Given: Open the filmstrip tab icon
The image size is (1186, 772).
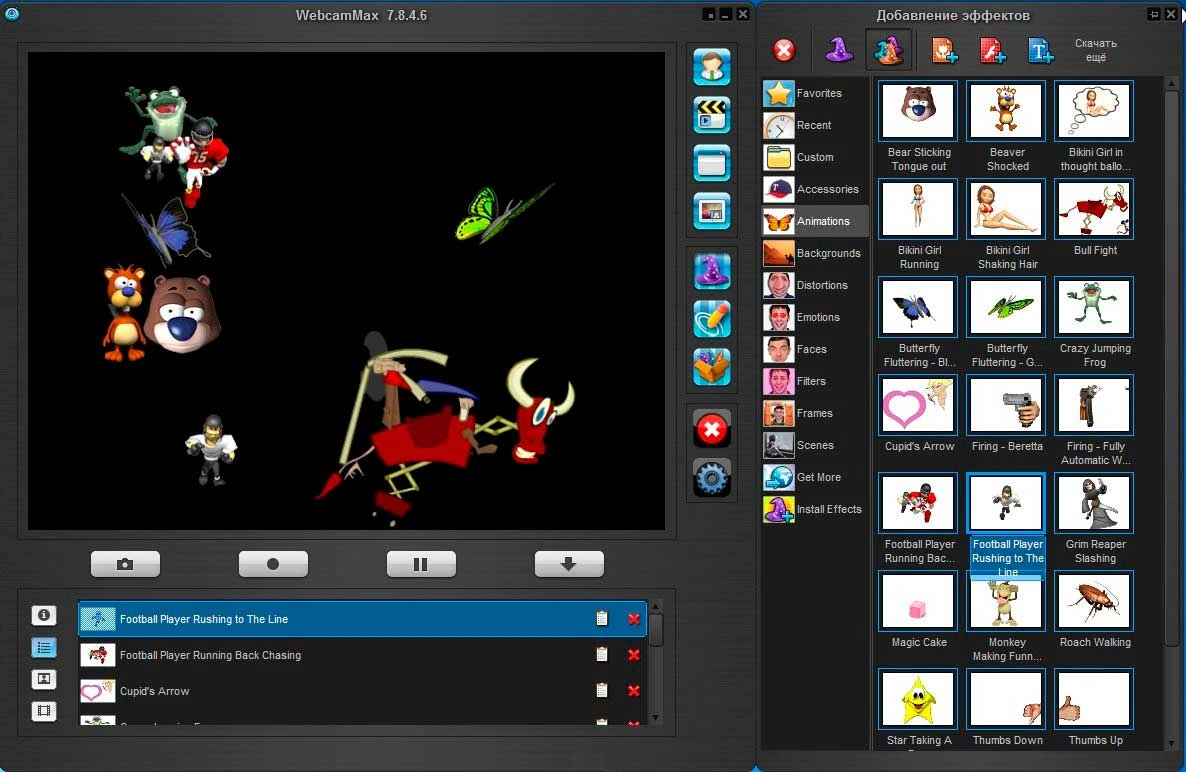Looking at the screenshot, I should [x=44, y=711].
